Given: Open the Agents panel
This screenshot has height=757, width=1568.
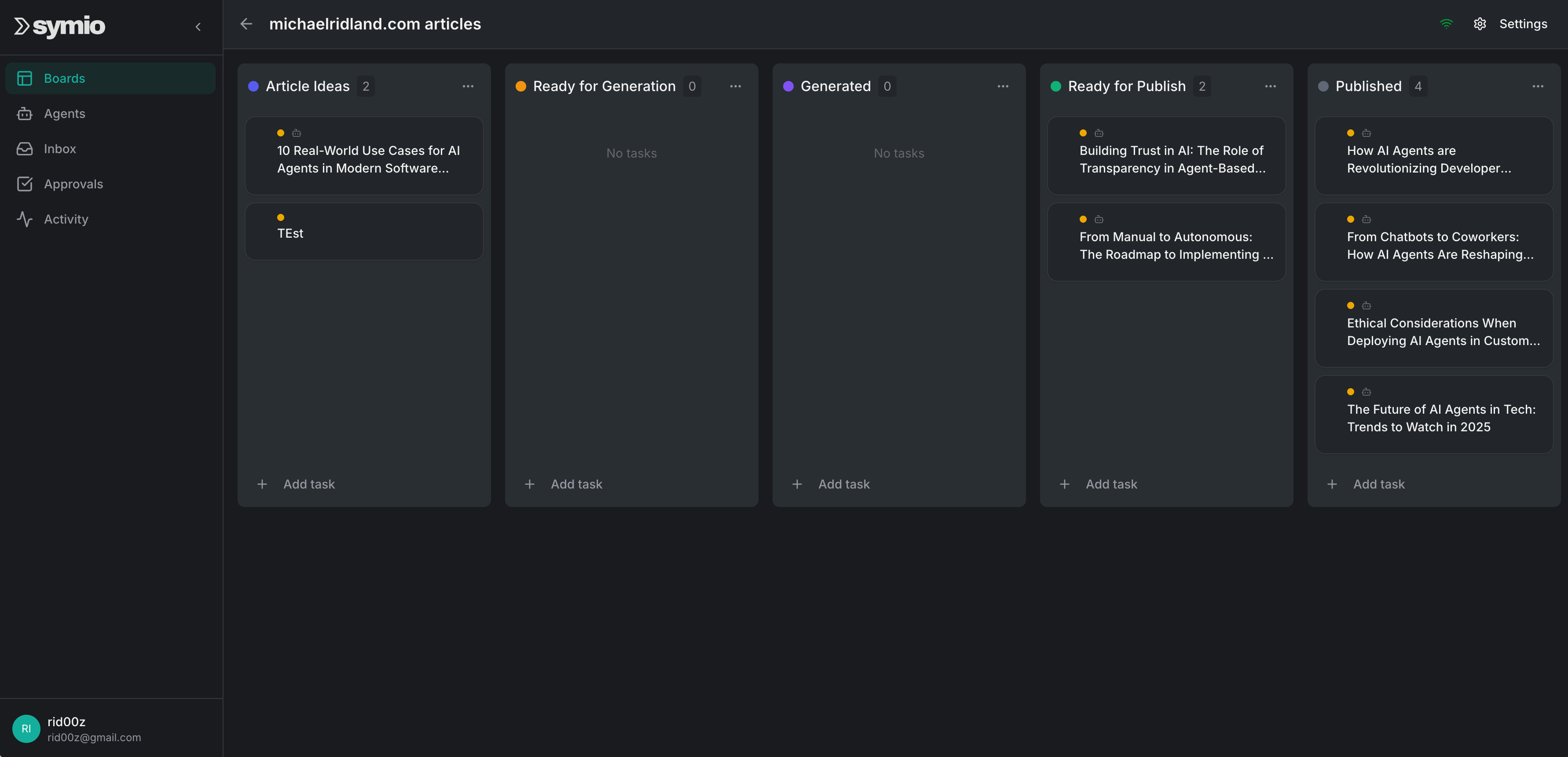Looking at the screenshot, I should (65, 113).
